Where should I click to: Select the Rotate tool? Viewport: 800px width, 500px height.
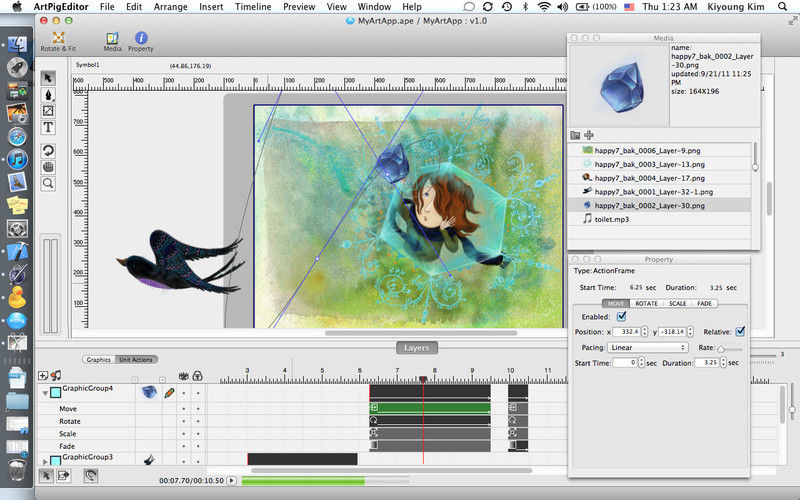click(x=48, y=151)
